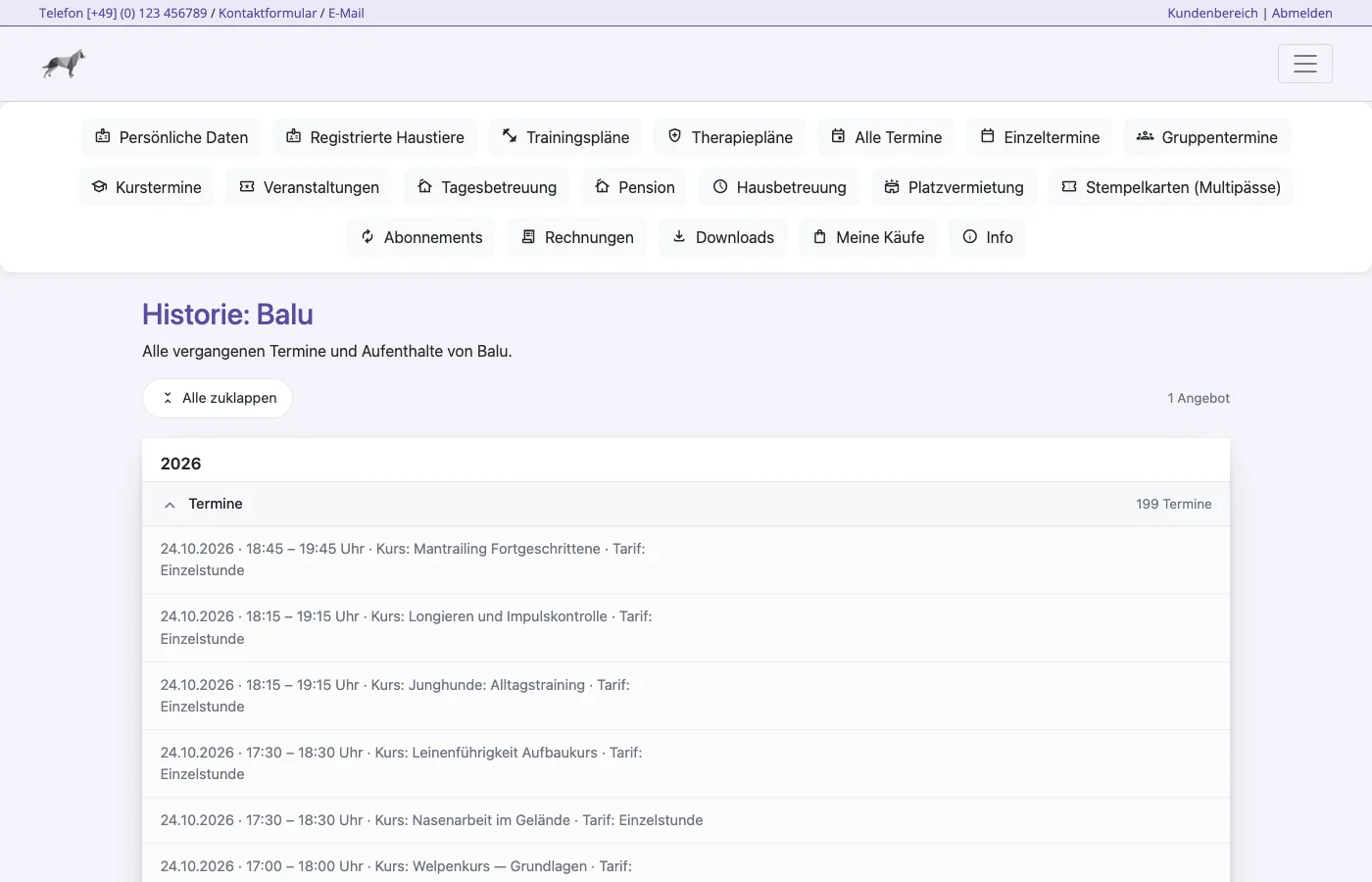Click the Info circle icon
1372x882 pixels.
(970, 236)
